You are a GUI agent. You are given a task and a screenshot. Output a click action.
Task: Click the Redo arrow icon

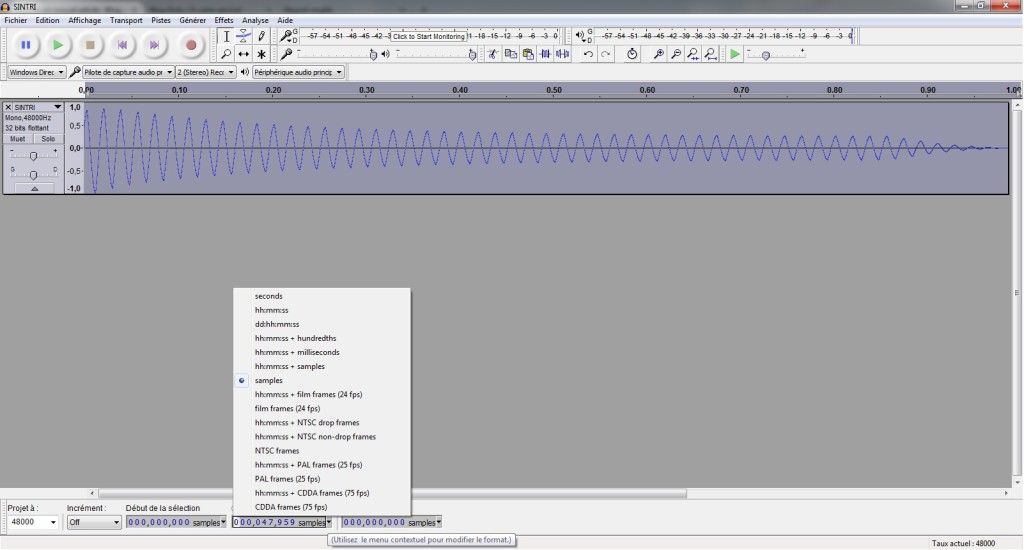[x=605, y=54]
